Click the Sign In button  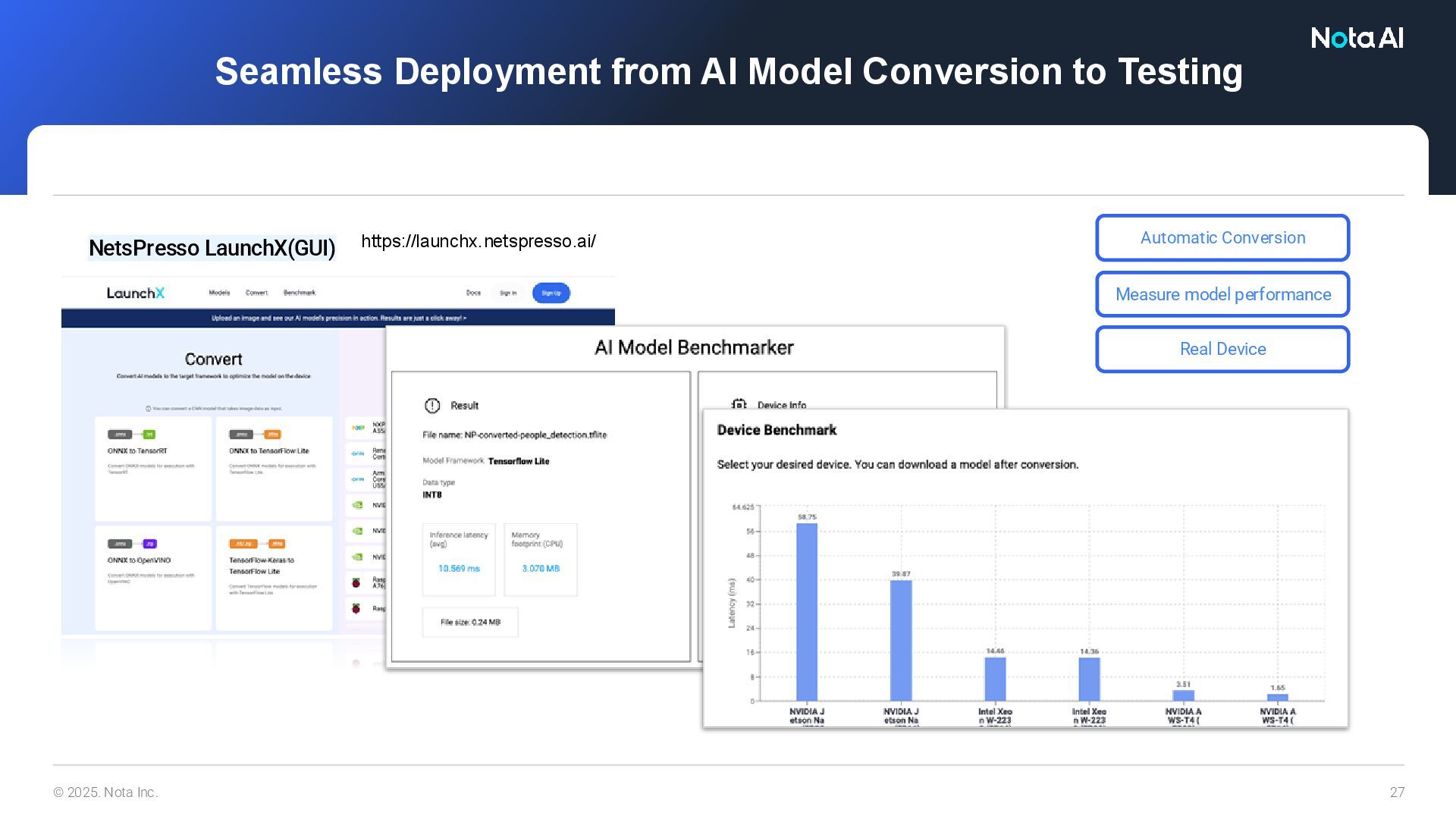[508, 293]
